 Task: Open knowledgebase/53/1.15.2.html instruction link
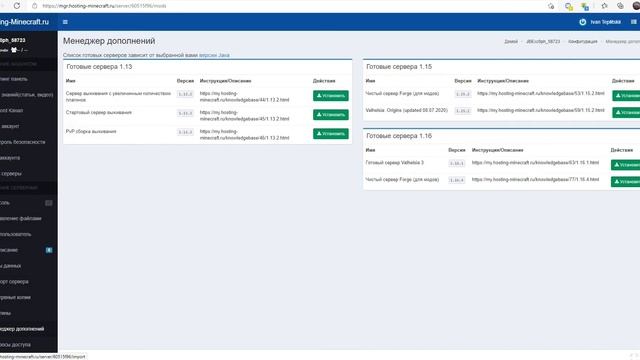click(x=541, y=93)
